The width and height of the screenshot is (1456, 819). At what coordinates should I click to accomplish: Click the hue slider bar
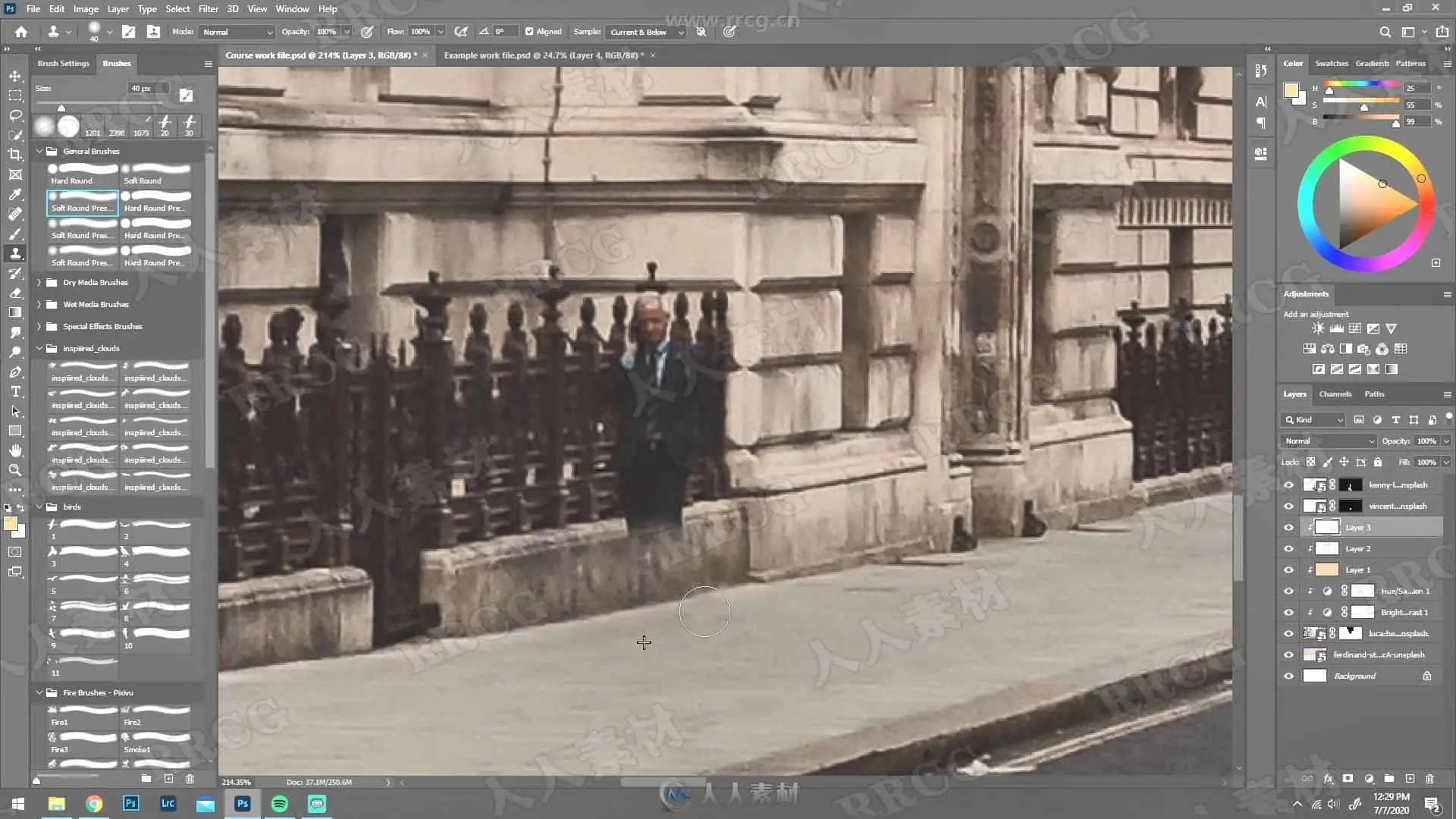(1361, 83)
